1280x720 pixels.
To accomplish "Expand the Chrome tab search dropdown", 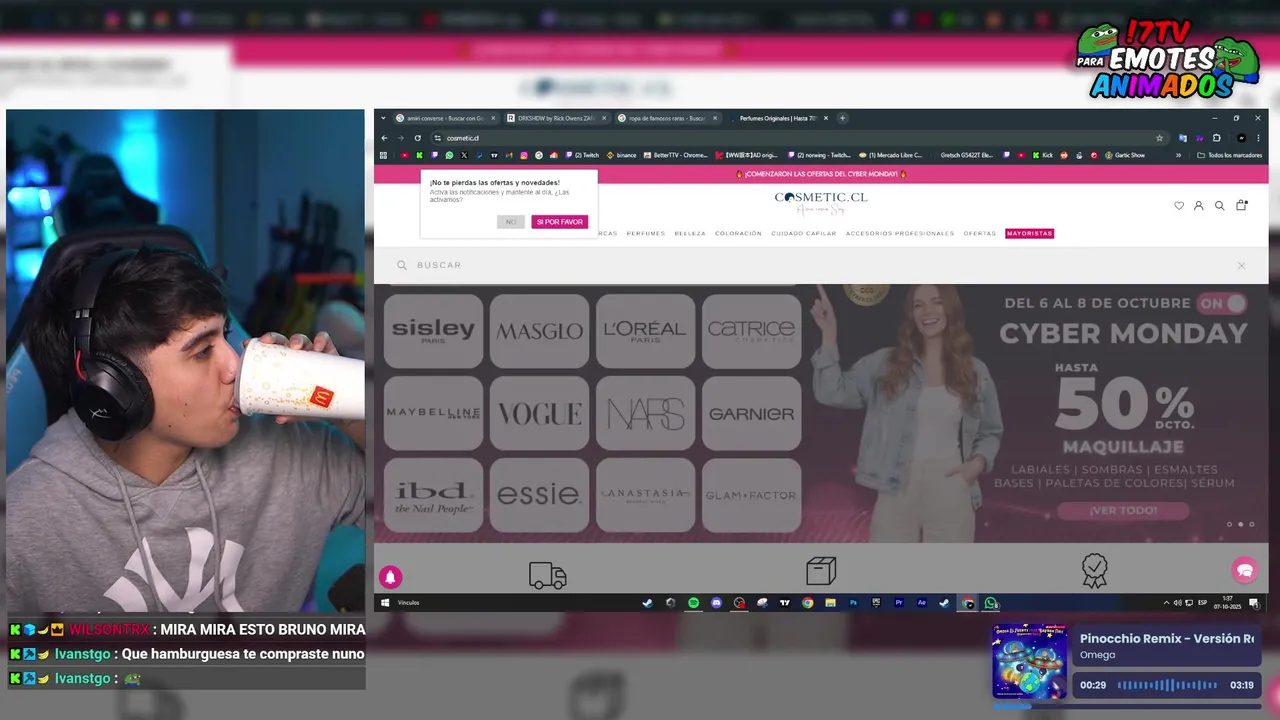I will point(383,118).
